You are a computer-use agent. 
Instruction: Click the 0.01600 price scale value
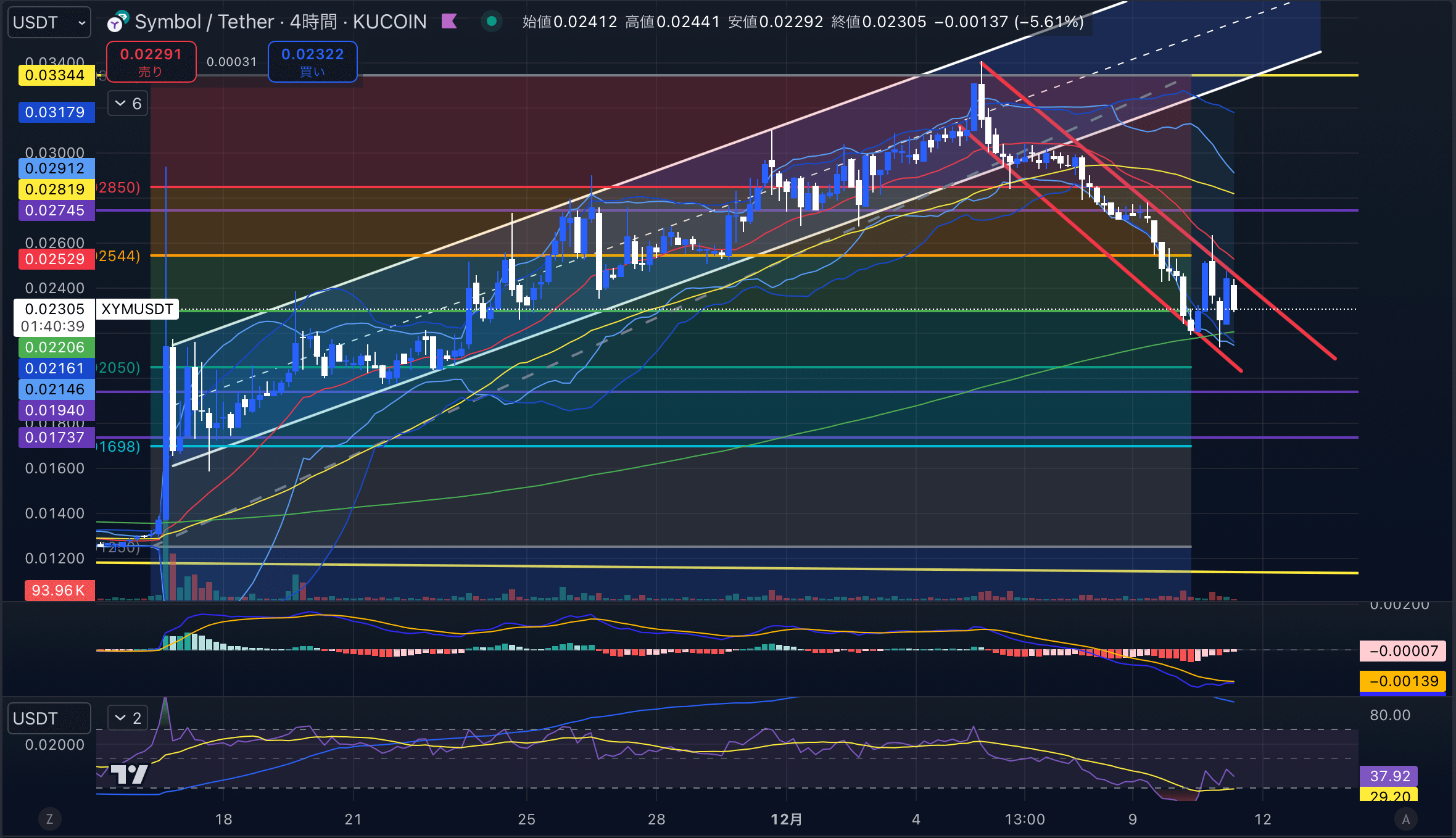pos(55,468)
